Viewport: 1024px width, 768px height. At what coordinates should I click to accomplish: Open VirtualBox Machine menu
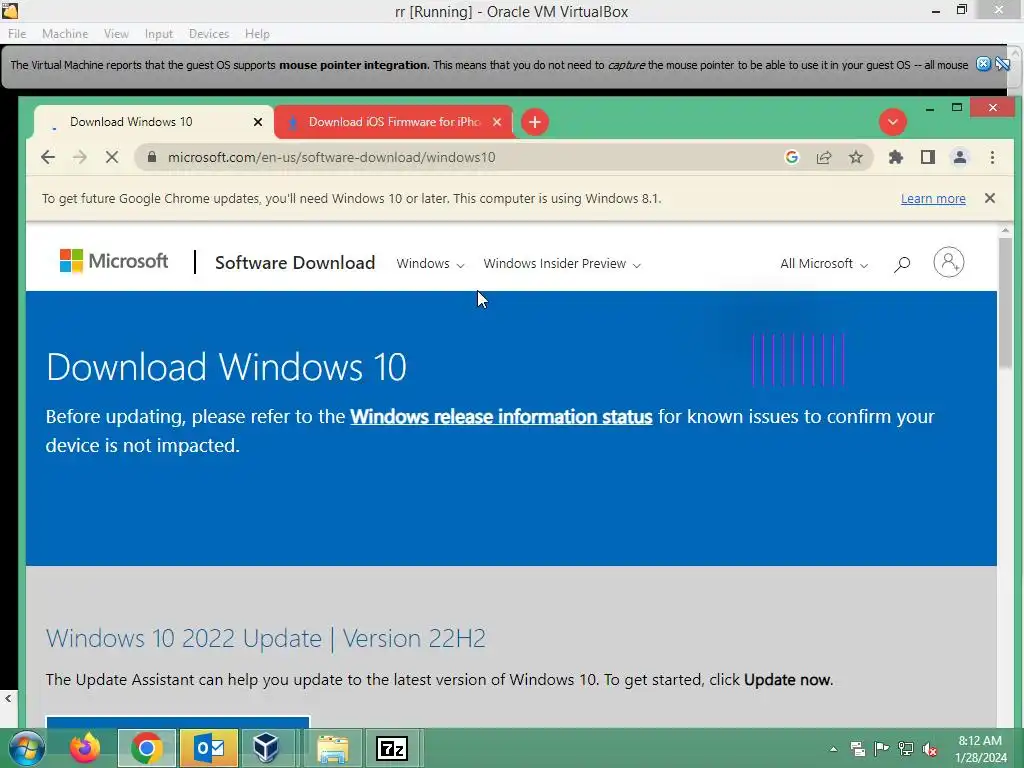[65, 34]
